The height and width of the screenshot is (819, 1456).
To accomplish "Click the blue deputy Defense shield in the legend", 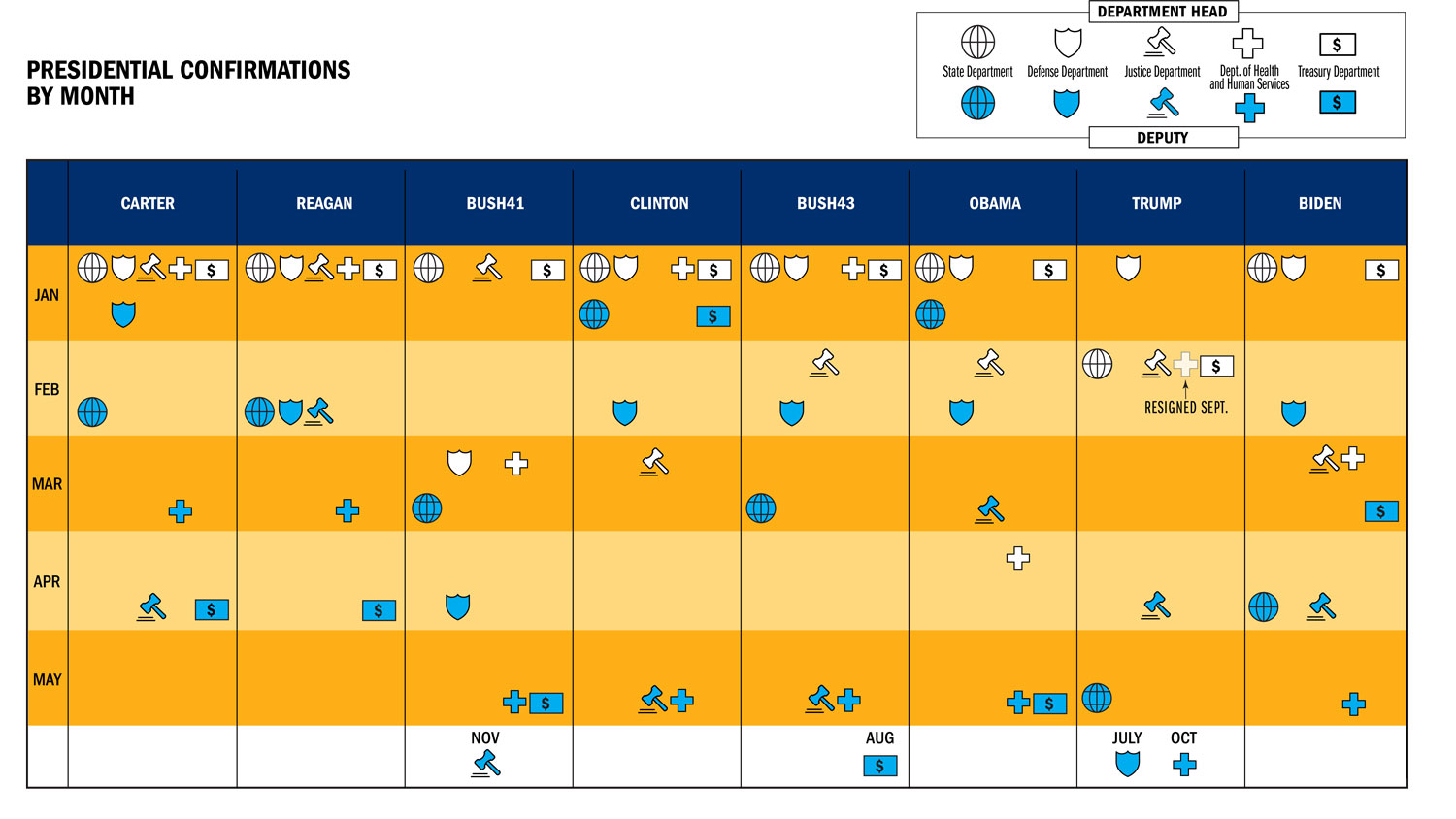I will (1067, 103).
